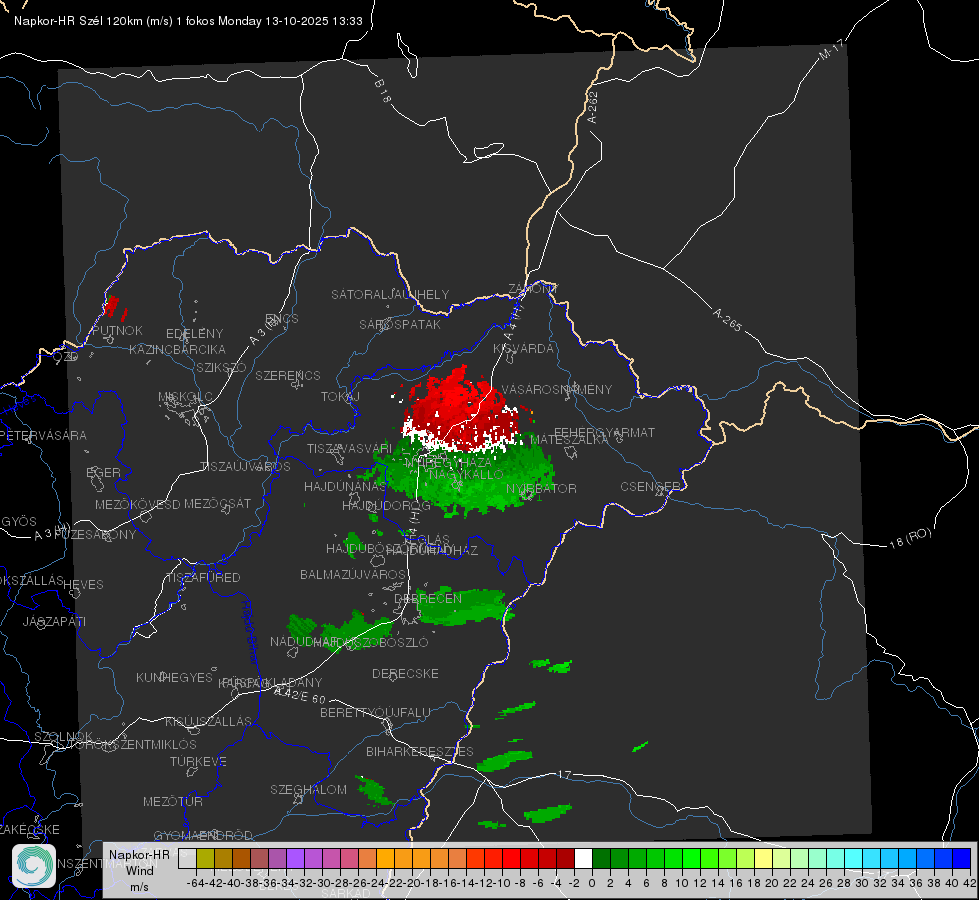Click the small red echo above PUTNOK
Viewport: 979px width, 900px height.
(x=112, y=305)
